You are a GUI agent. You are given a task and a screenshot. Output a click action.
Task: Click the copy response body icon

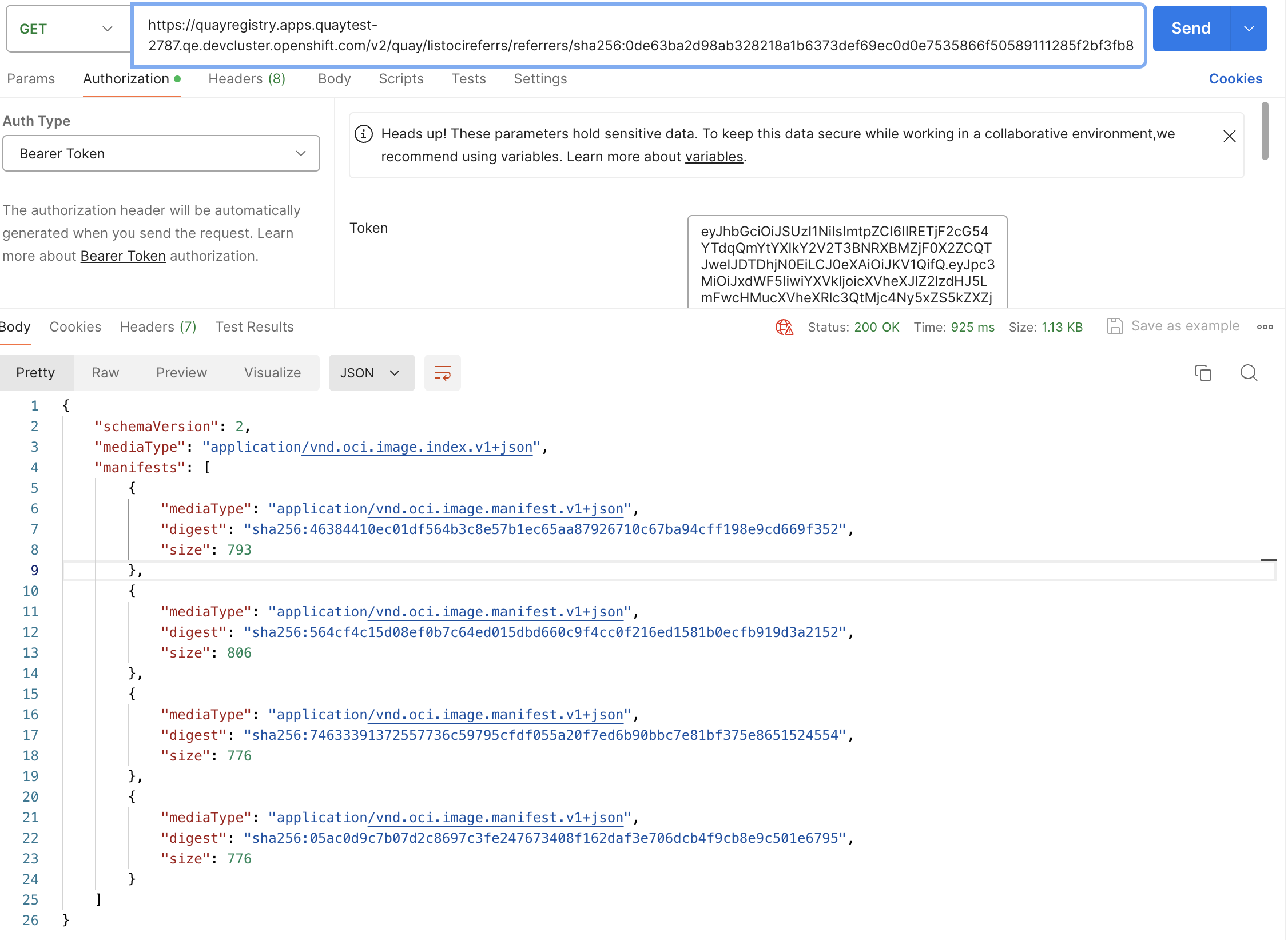pyautogui.click(x=1203, y=373)
